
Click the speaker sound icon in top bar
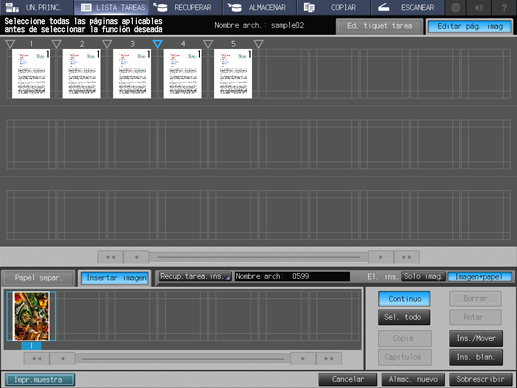click(479, 7)
